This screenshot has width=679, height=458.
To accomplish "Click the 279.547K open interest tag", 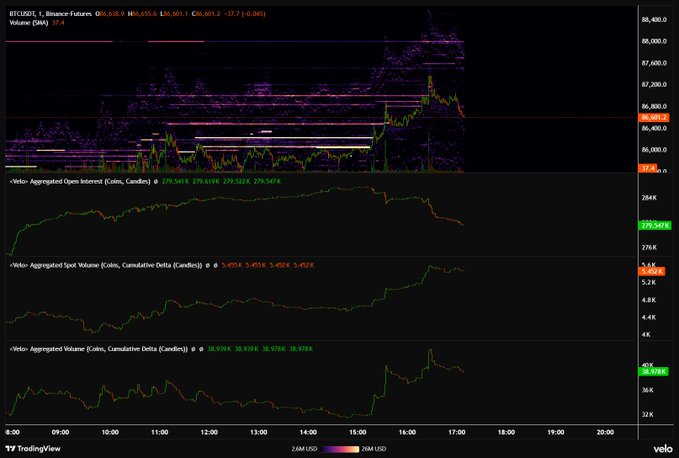I will (x=655, y=225).
